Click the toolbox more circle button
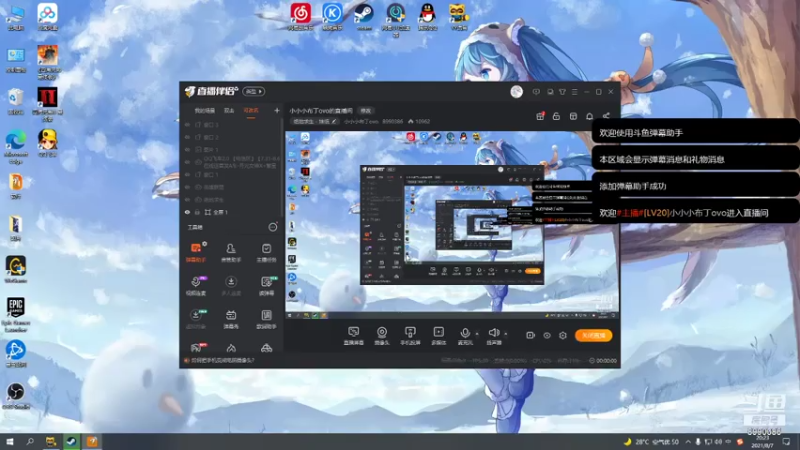The width and height of the screenshot is (800, 450). [273, 227]
